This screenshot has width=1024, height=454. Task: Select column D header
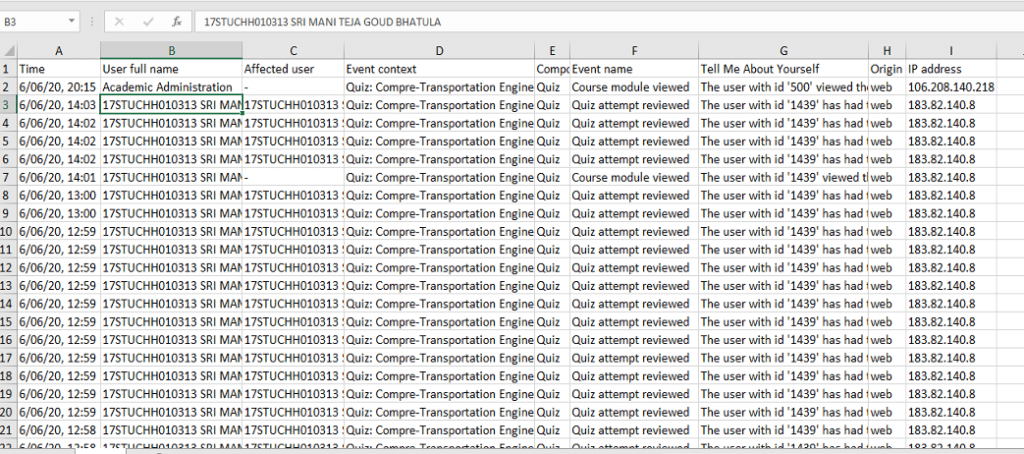click(439, 51)
